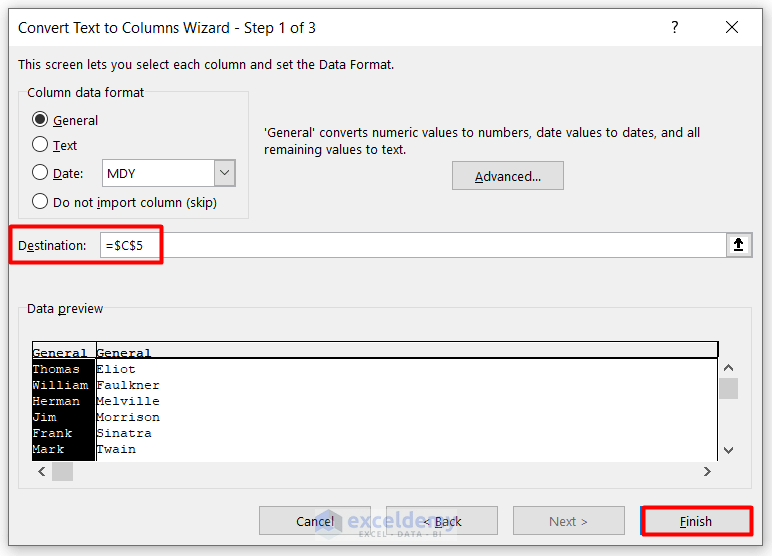Move the data preview down with the arrow

(729, 450)
